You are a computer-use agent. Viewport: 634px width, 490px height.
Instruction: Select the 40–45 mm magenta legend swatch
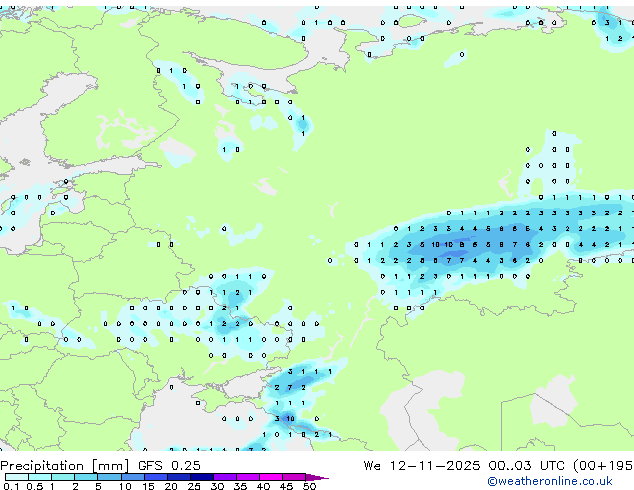coord(271,477)
